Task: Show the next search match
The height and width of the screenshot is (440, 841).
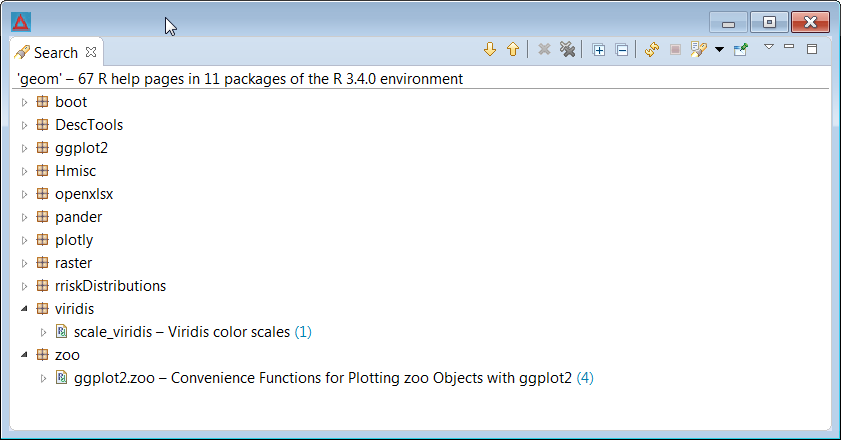Action: 490,50
